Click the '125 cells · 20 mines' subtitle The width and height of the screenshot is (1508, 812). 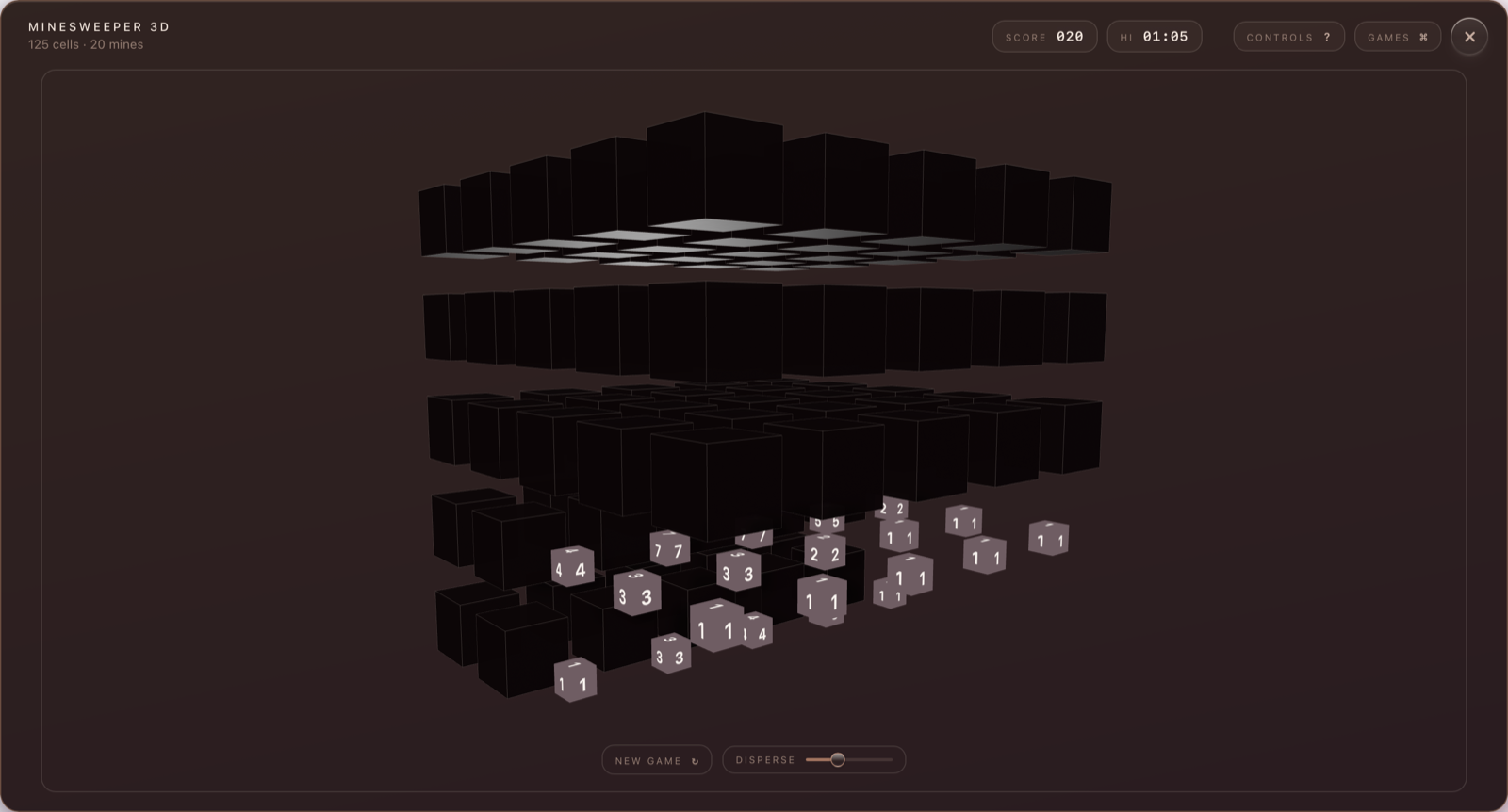86,44
